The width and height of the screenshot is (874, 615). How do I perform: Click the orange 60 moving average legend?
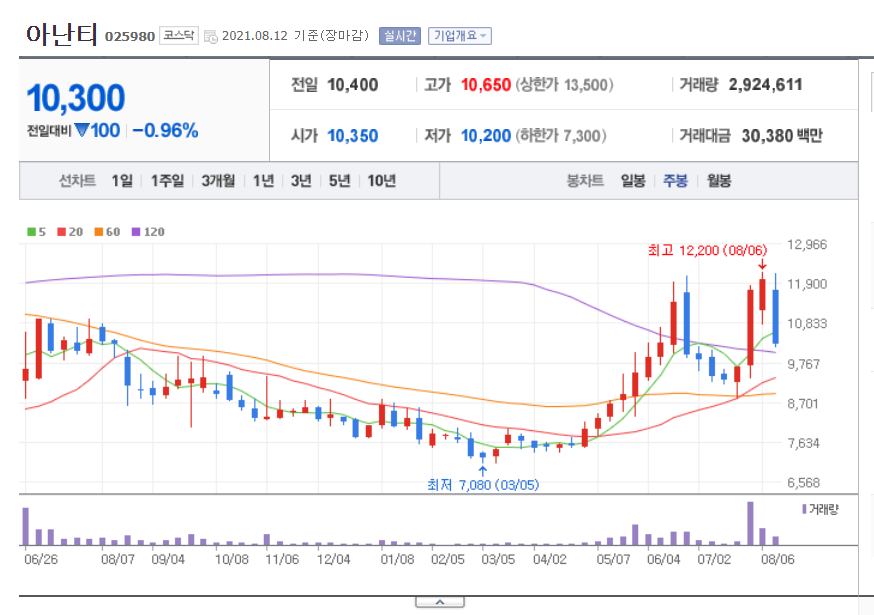tap(107, 232)
